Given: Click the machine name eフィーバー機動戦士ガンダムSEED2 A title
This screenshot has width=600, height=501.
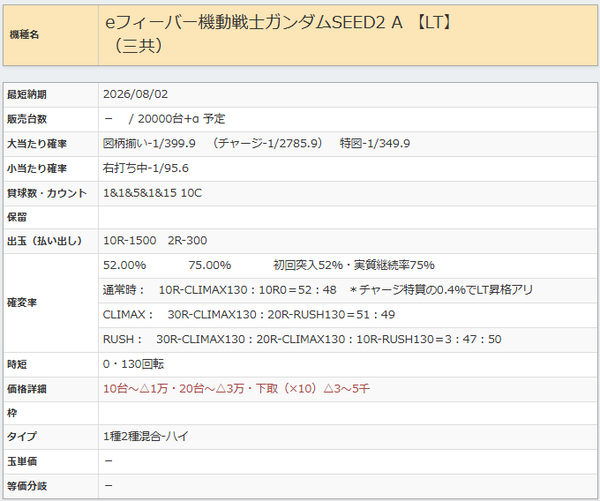Looking at the screenshot, I should point(279,34).
